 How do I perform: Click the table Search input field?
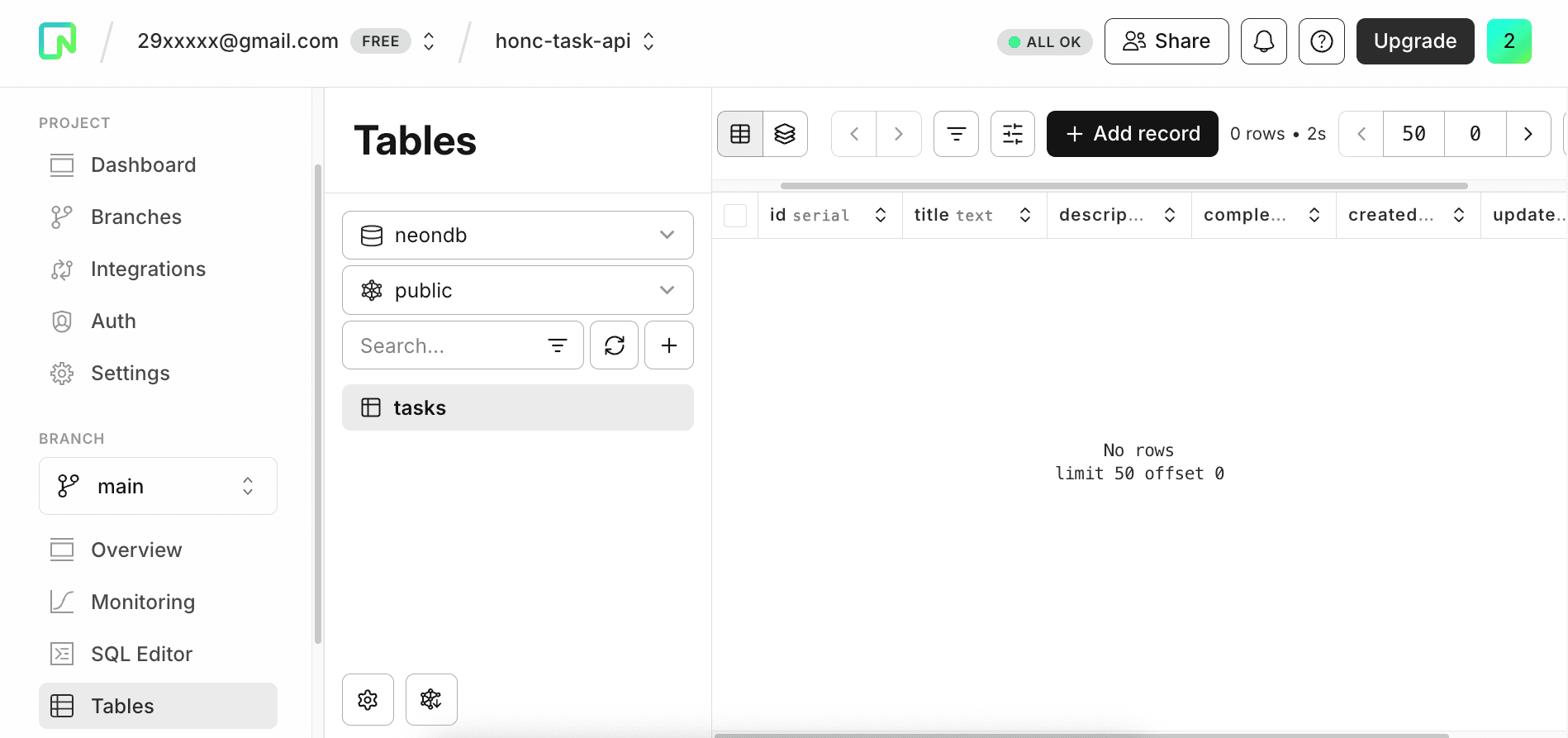coord(446,345)
